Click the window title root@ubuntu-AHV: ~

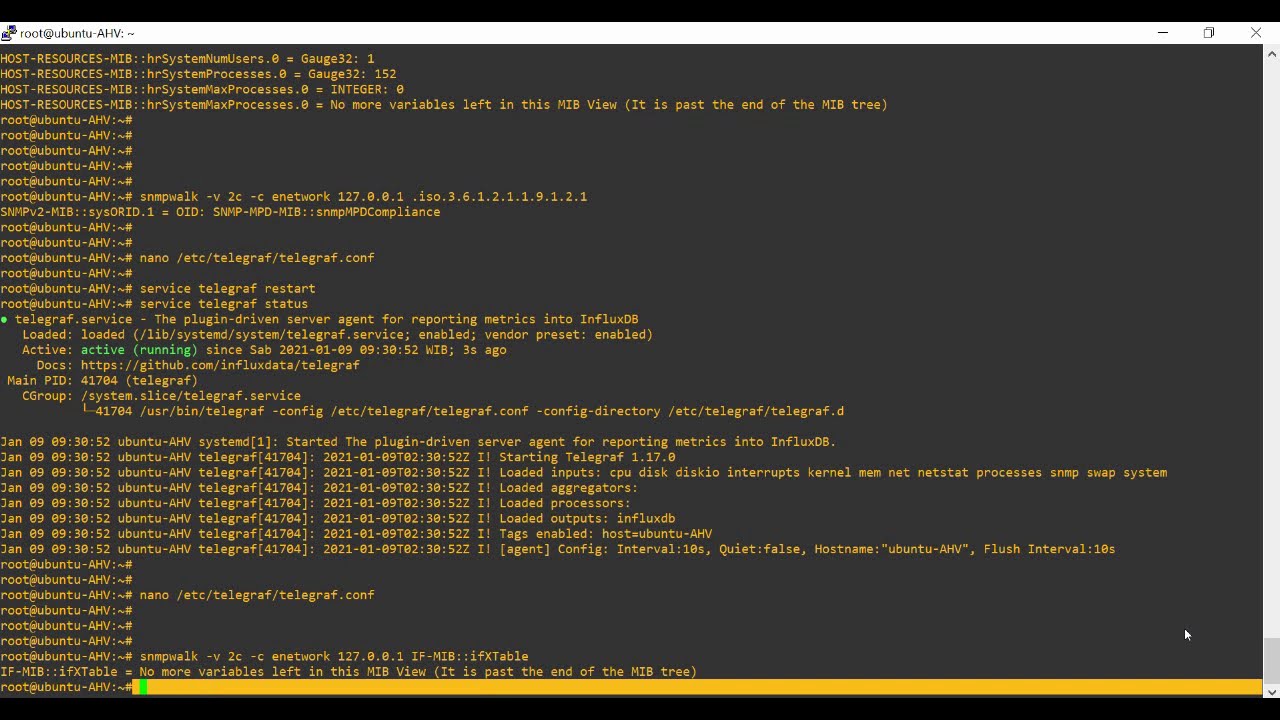point(77,33)
